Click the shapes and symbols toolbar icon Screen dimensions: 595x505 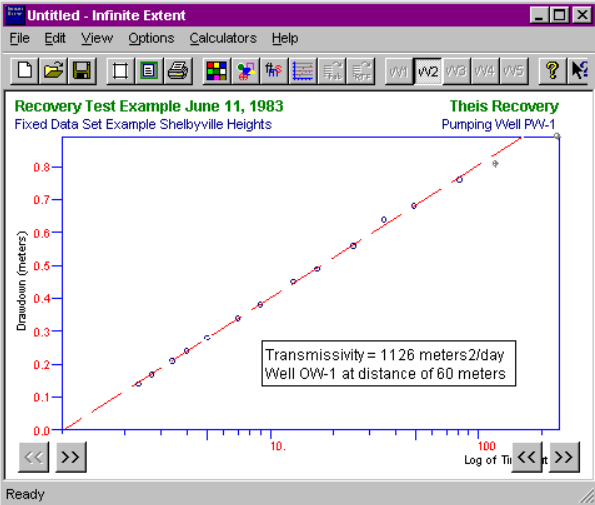click(246, 71)
